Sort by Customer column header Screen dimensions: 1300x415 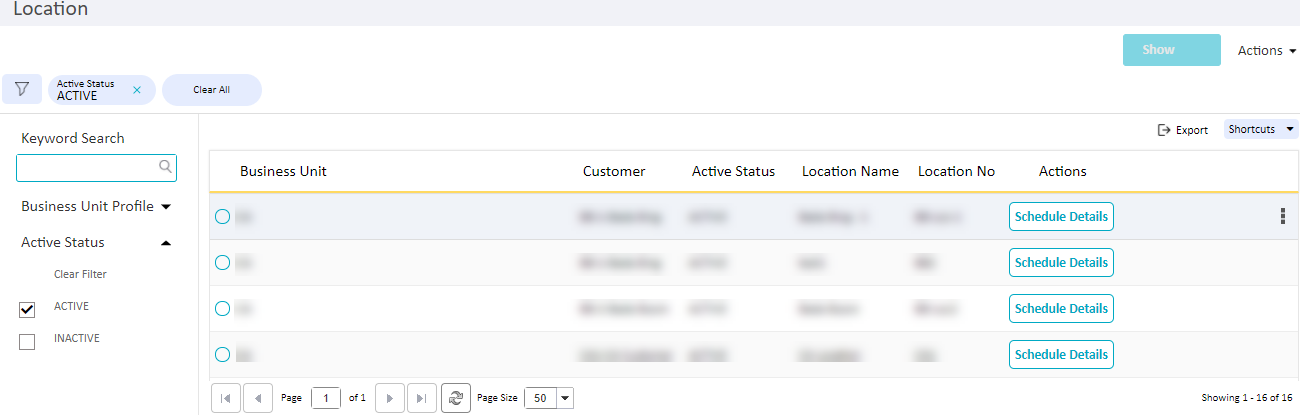pyautogui.click(x=614, y=171)
